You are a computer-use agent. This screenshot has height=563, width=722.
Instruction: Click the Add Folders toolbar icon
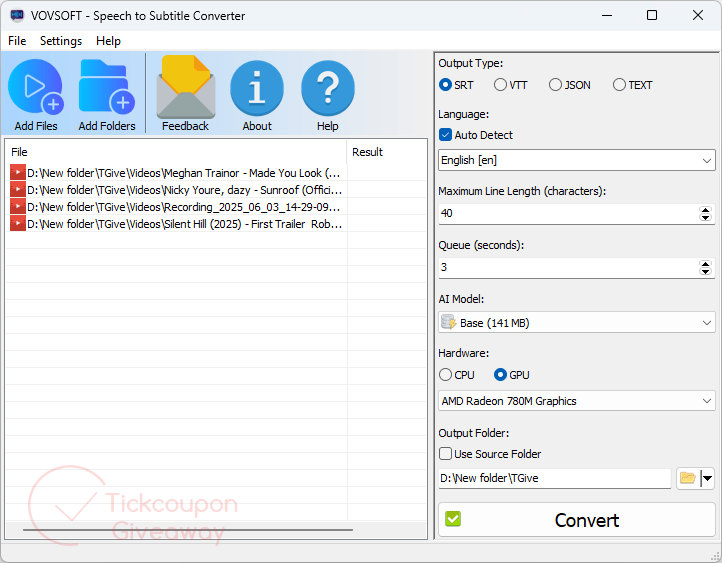click(107, 87)
